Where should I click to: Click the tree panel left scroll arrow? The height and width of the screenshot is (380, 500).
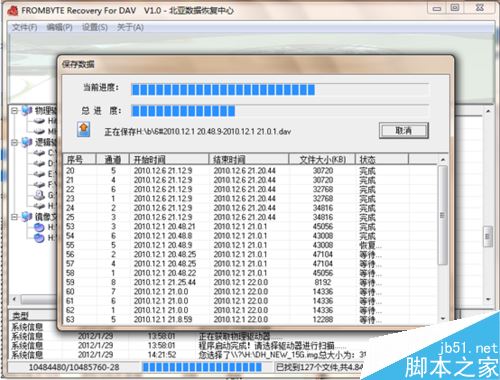14,299
